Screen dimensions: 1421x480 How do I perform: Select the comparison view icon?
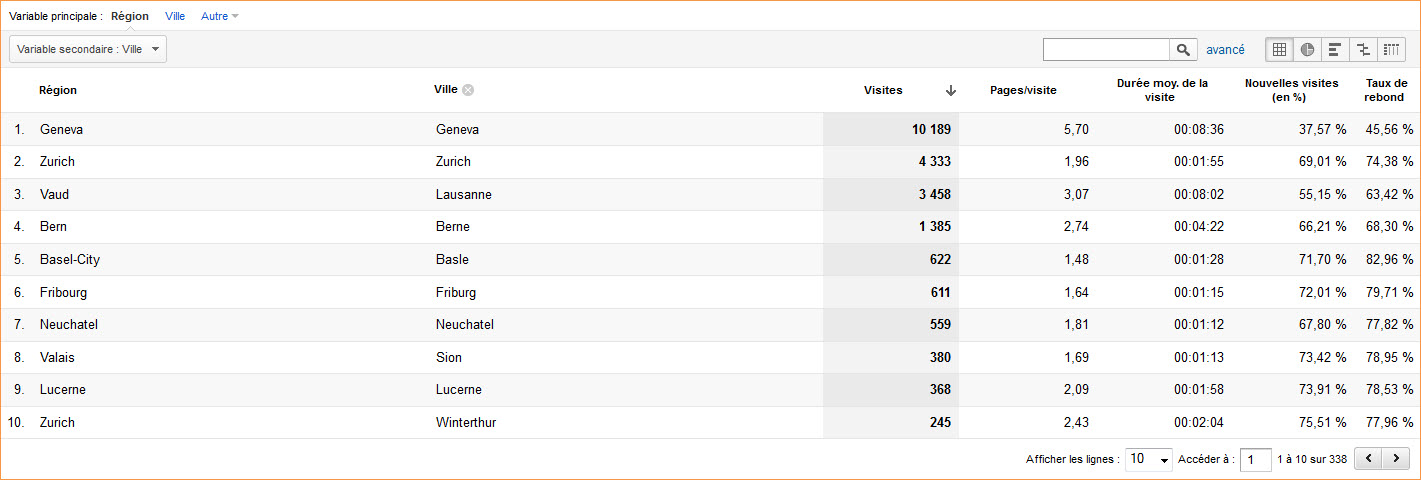(1363, 50)
